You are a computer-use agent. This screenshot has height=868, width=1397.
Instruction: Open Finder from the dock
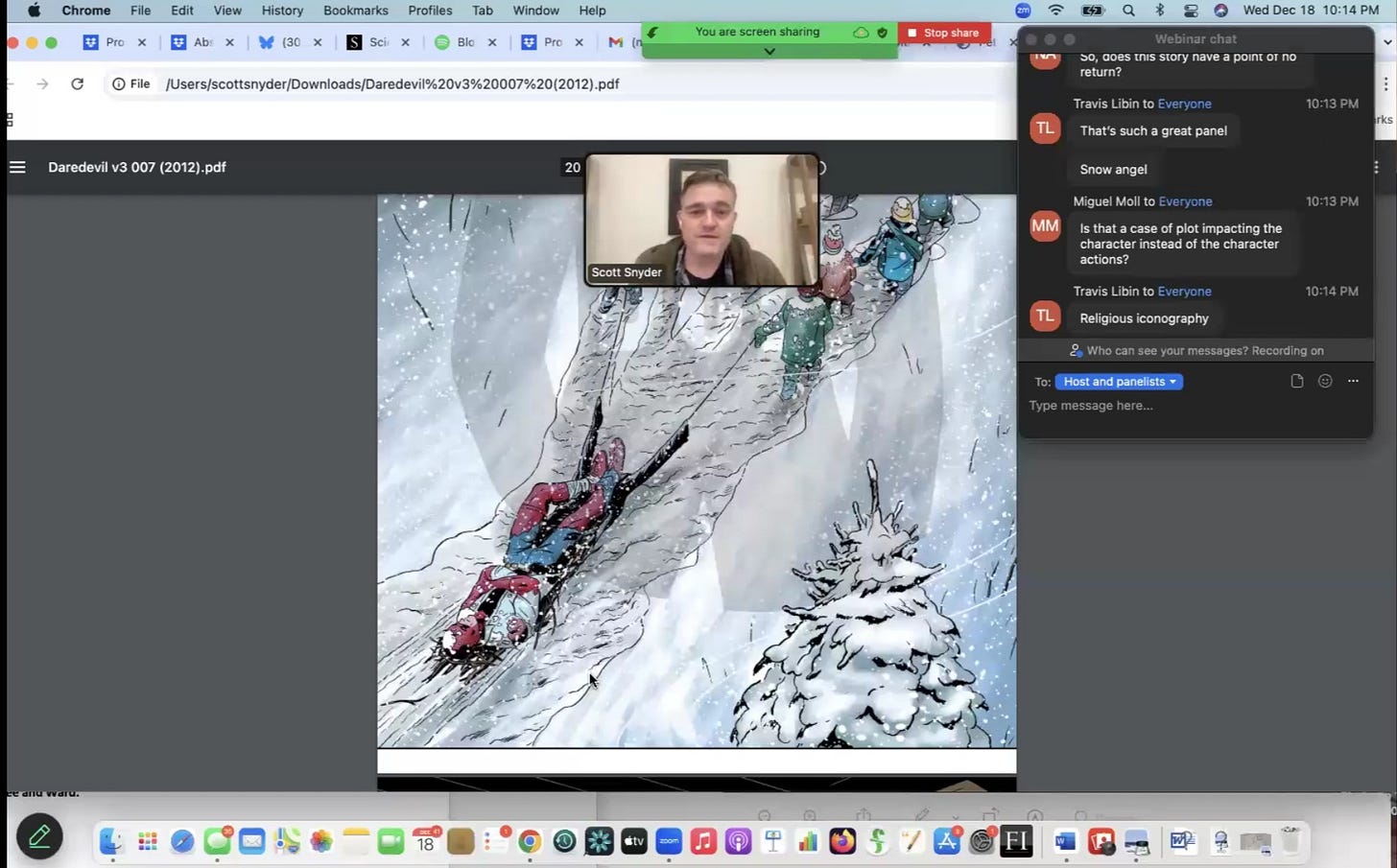(111, 841)
